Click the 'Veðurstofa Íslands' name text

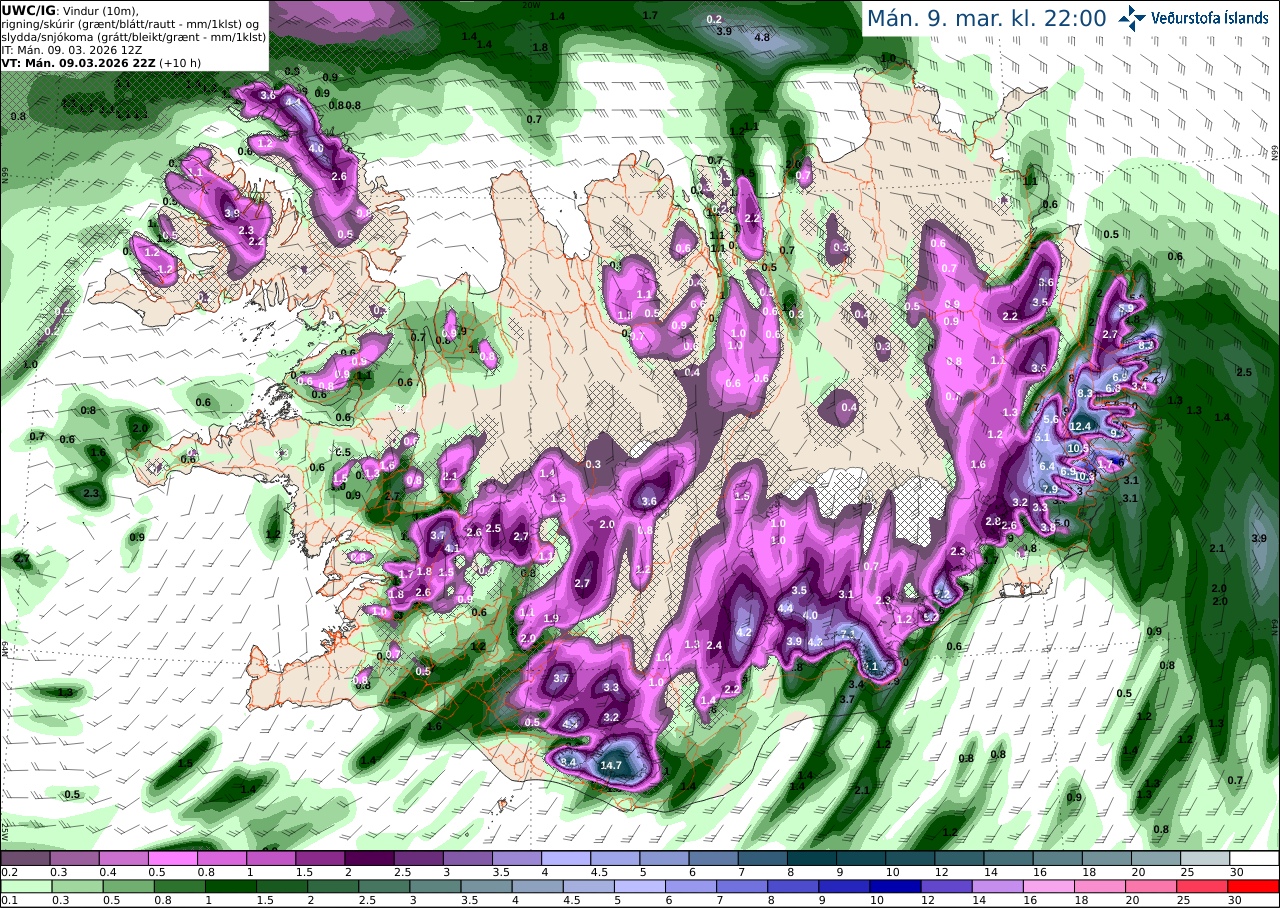[x=1210, y=18]
